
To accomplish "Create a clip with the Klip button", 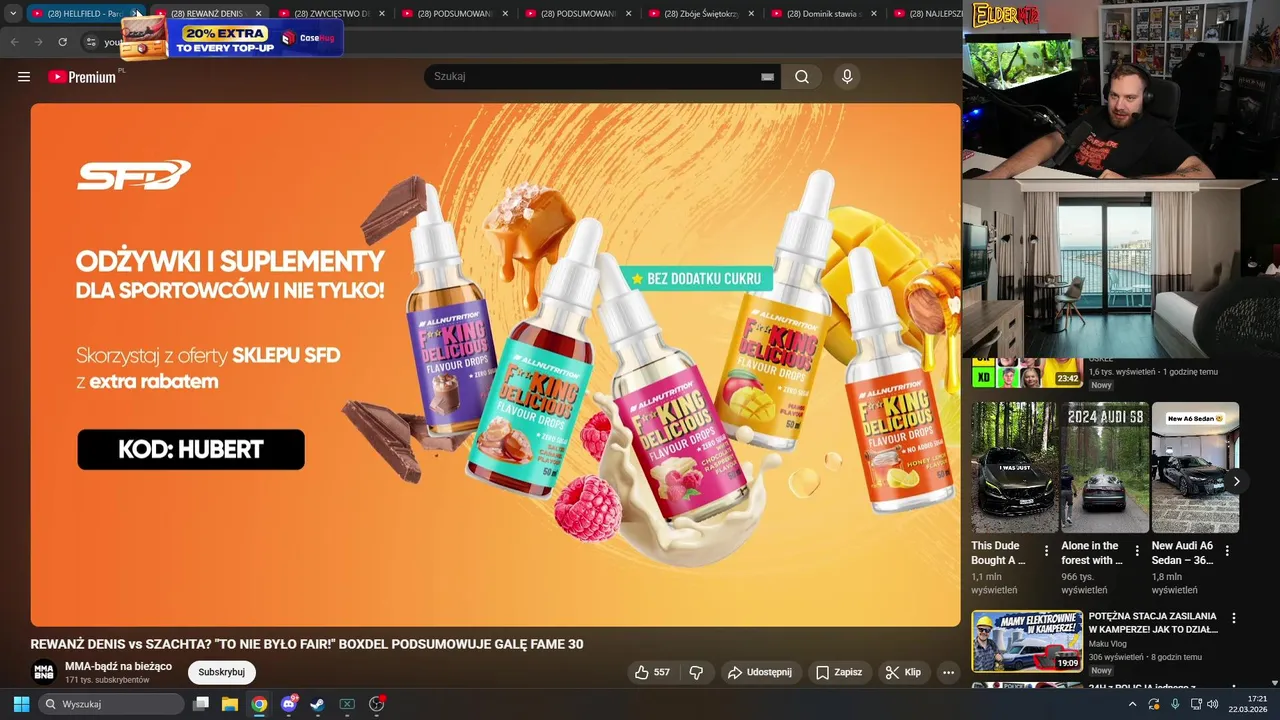I will tap(903, 672).
